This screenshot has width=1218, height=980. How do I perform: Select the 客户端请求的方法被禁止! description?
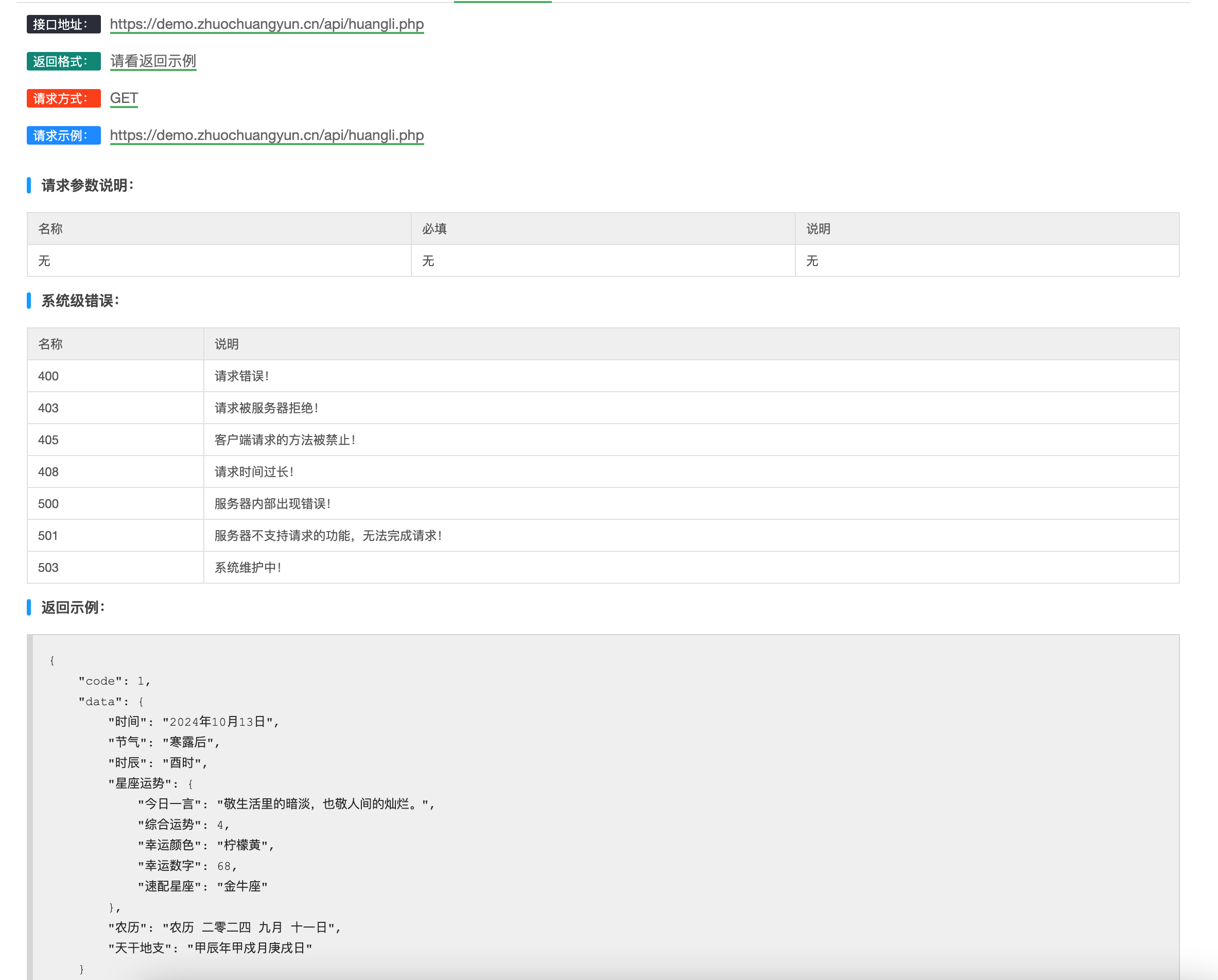pos(285,440)
